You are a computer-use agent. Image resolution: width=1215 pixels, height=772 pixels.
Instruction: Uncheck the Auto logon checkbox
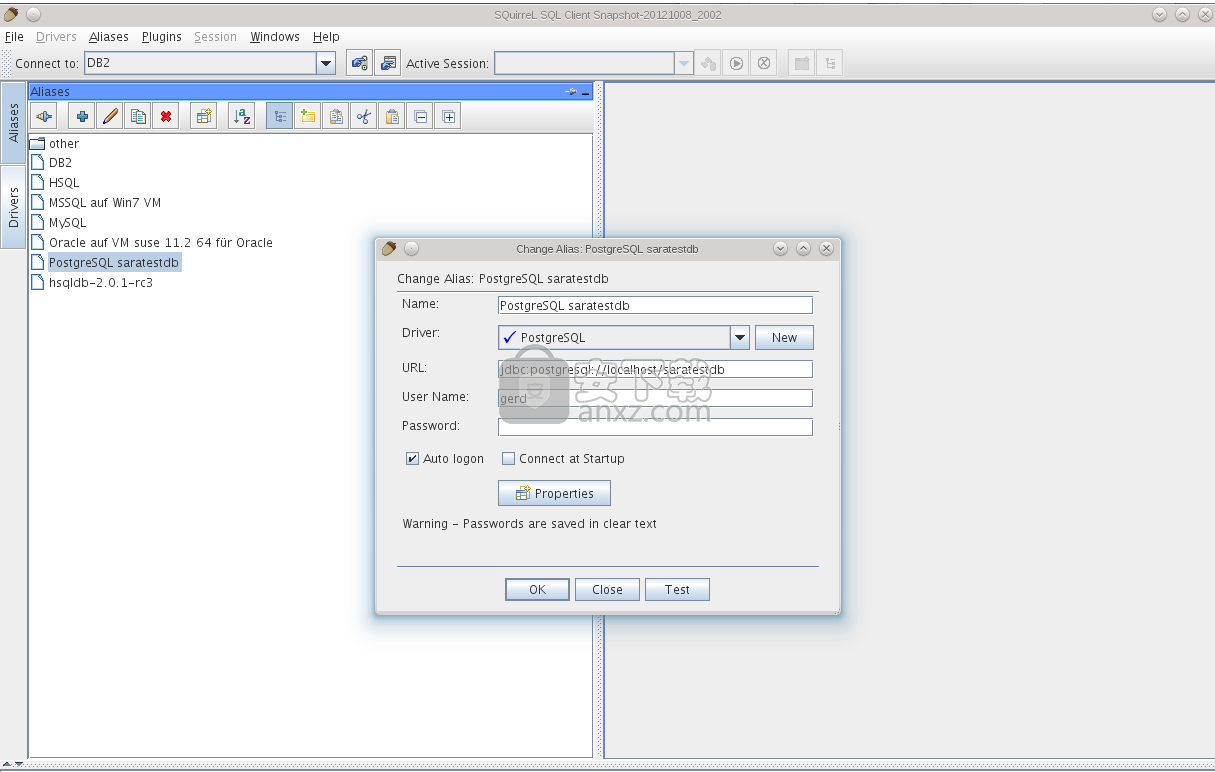click(412, 459)
